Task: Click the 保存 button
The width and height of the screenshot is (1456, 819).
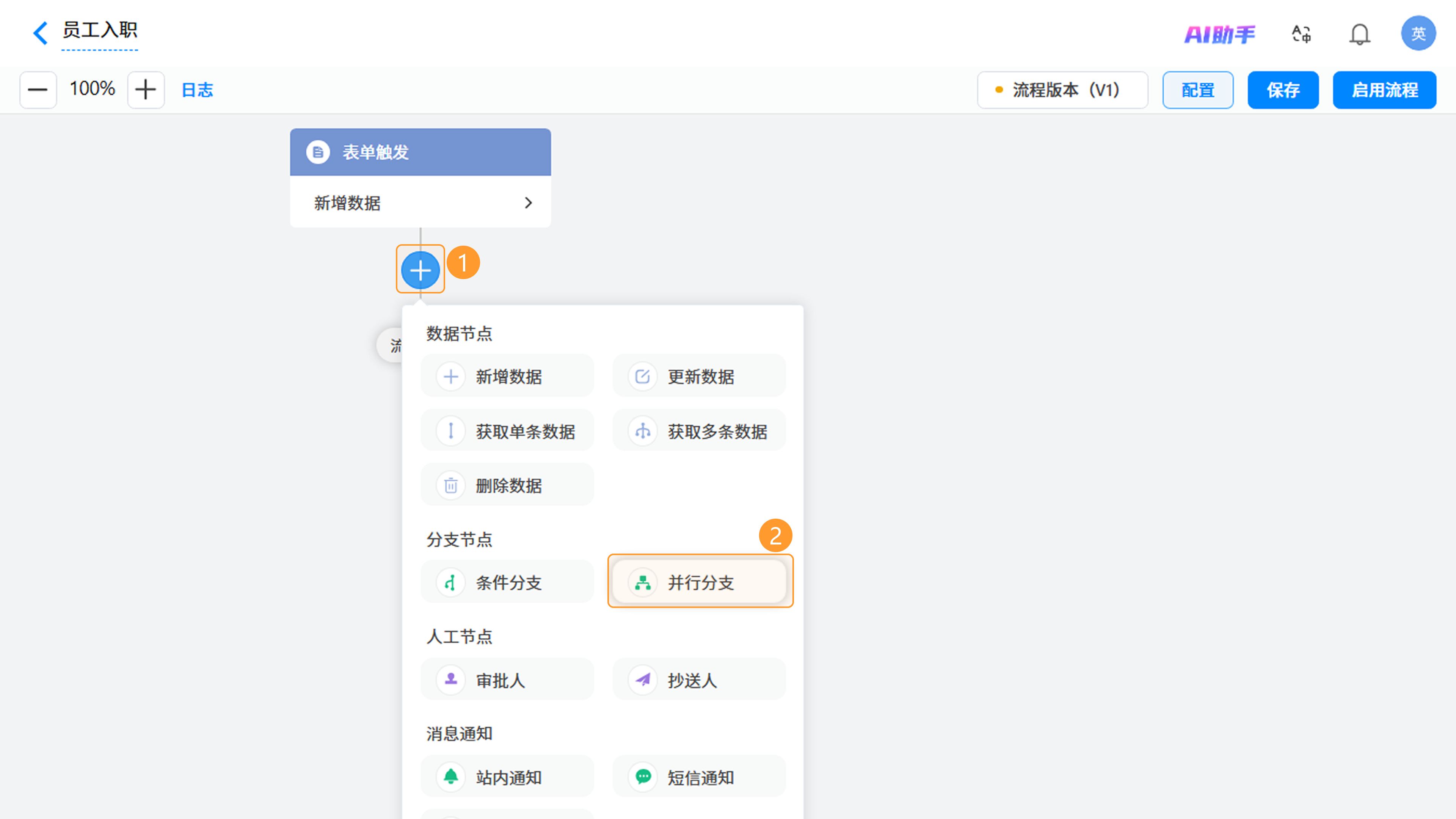Action: click(1283, 90)
